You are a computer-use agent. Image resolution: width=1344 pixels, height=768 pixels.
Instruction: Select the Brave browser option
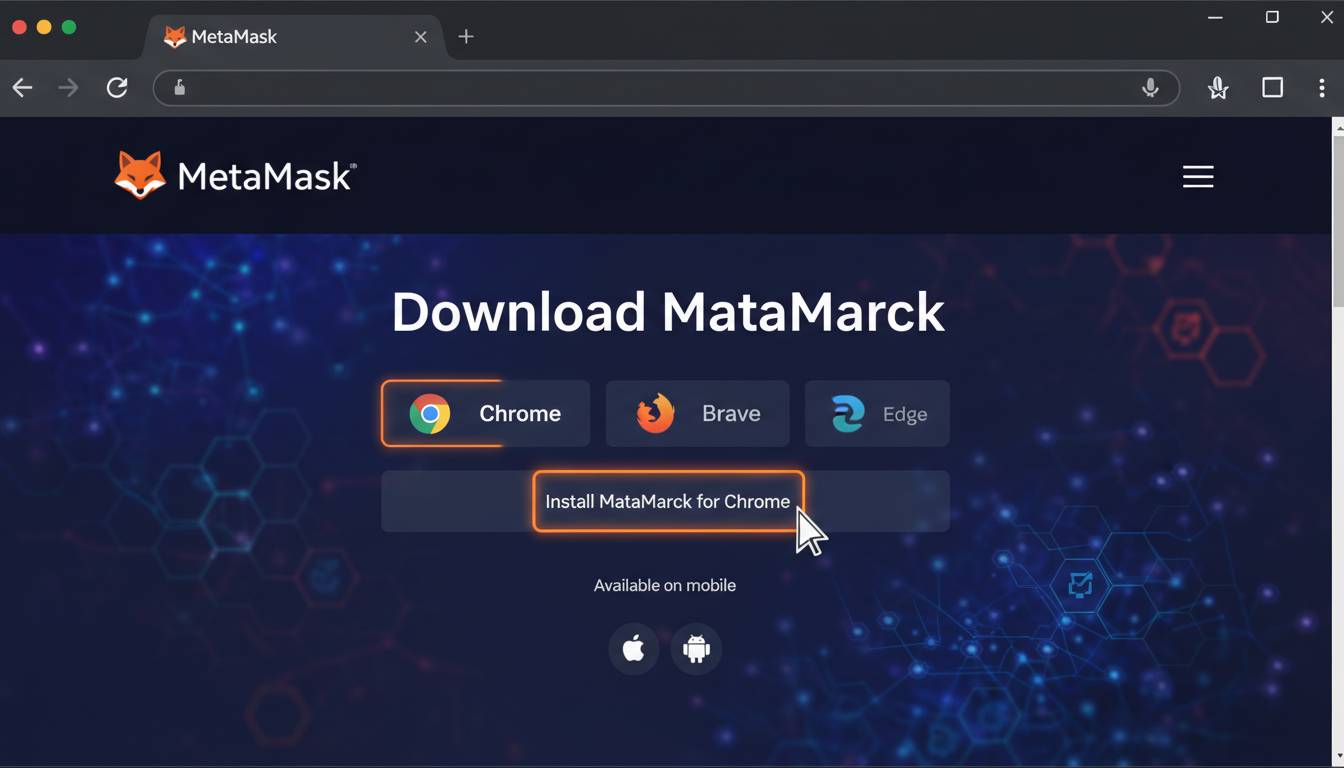click(x=697, y=413)
